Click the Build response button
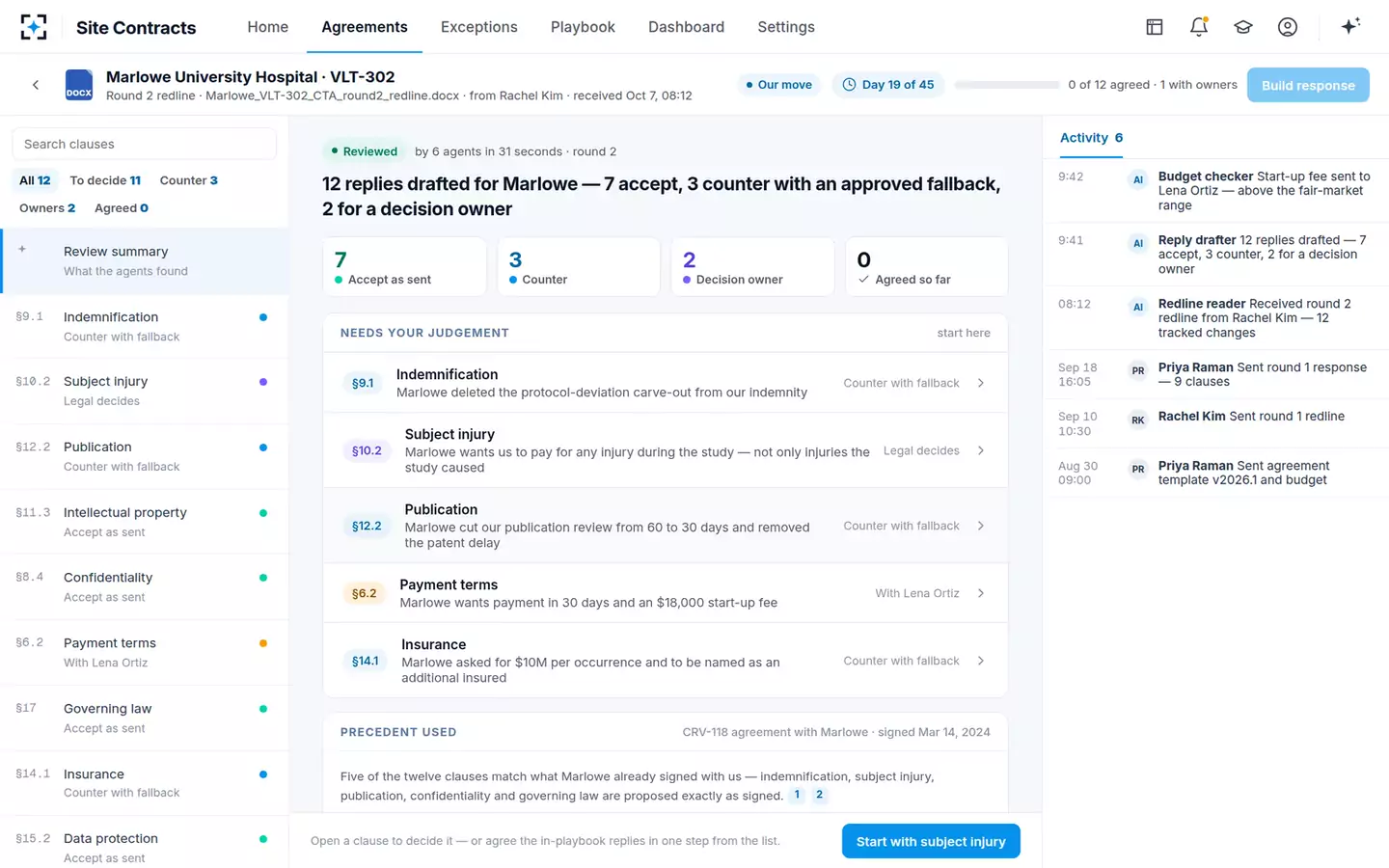Viewport: 1389px width, 868px height. click(1308, 85)
